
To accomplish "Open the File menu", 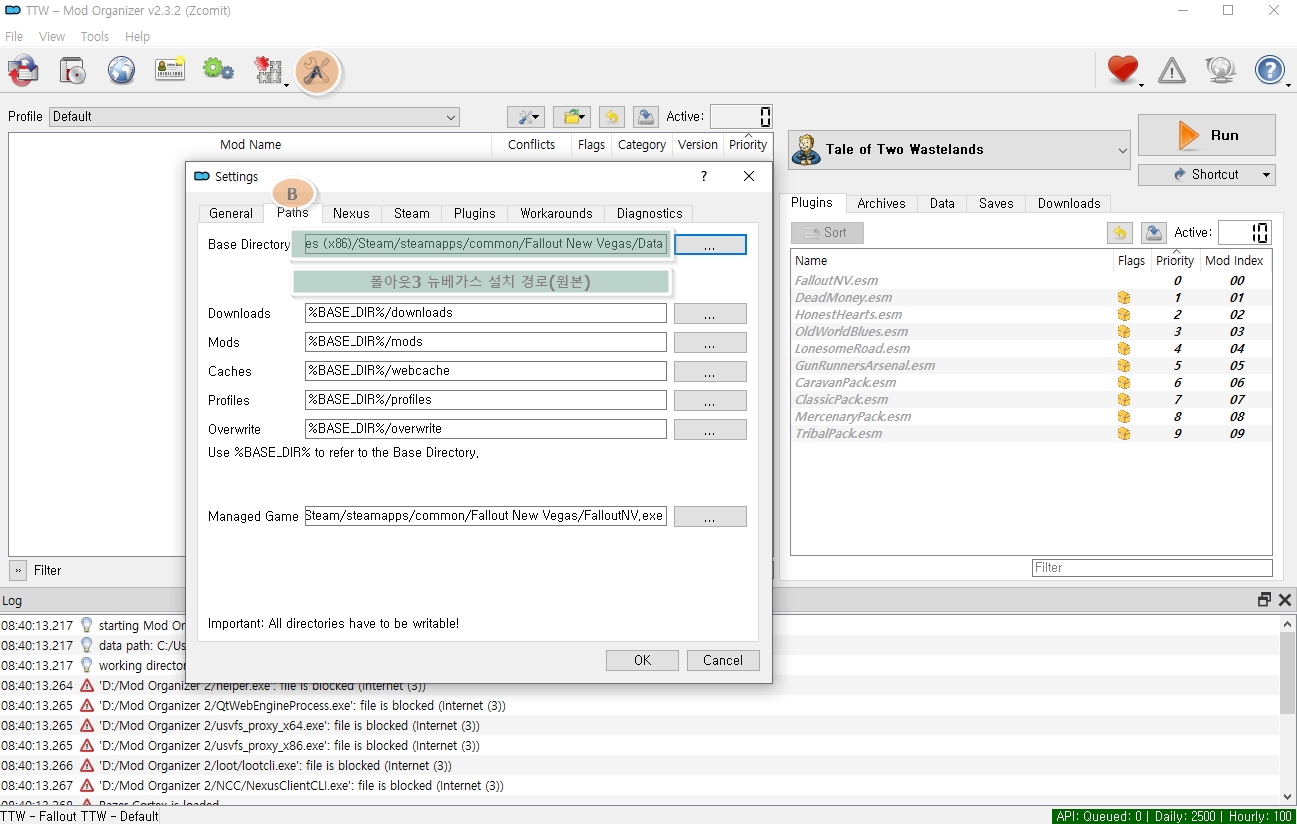I will [14, 37].
